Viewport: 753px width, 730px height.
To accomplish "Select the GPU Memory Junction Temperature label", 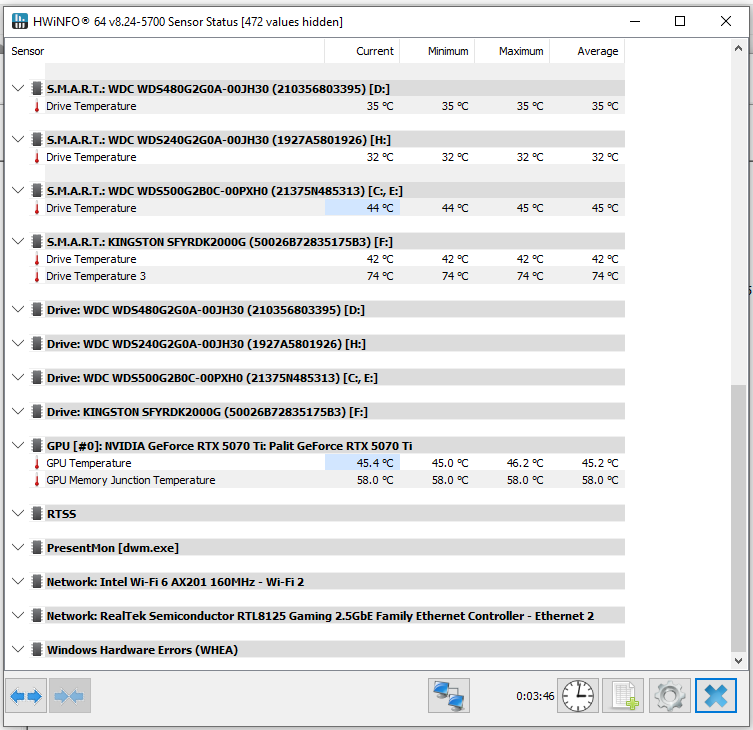I will (x=131, y=480).
